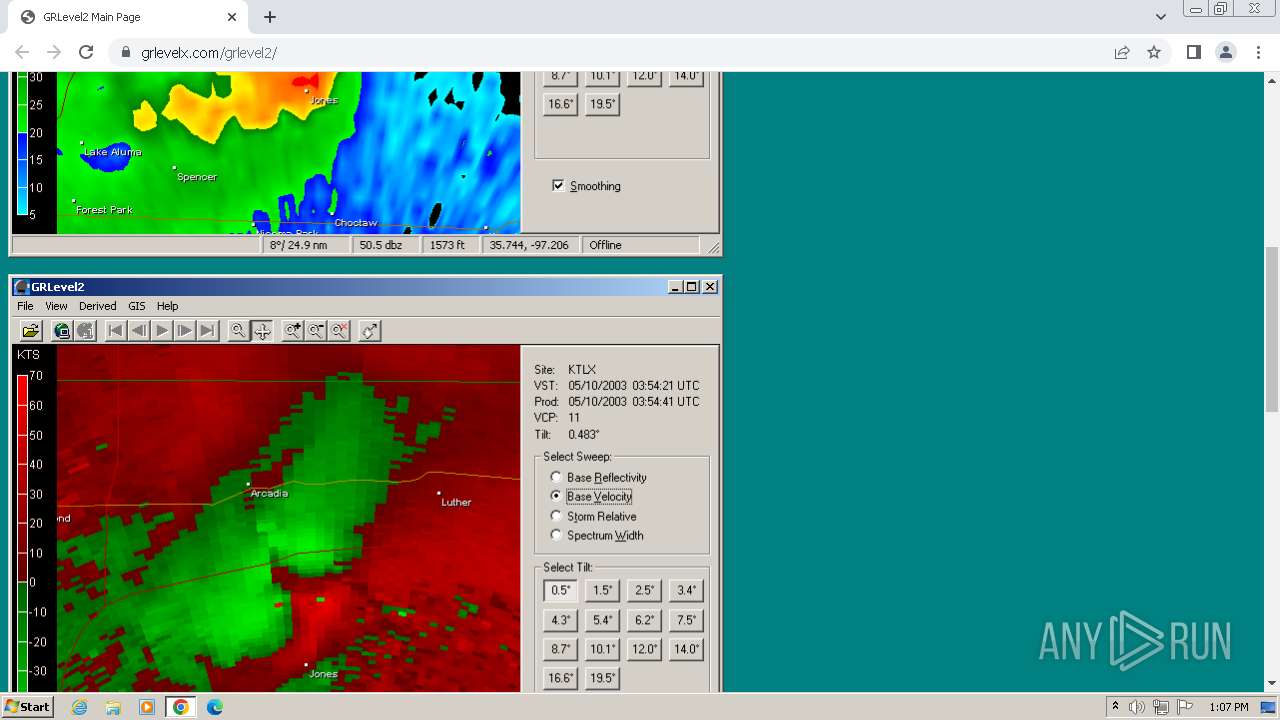Click the greyed-out globe icon in the toolbar
The height and width of the screenshot is (720, 1280).
coord(85,331)
